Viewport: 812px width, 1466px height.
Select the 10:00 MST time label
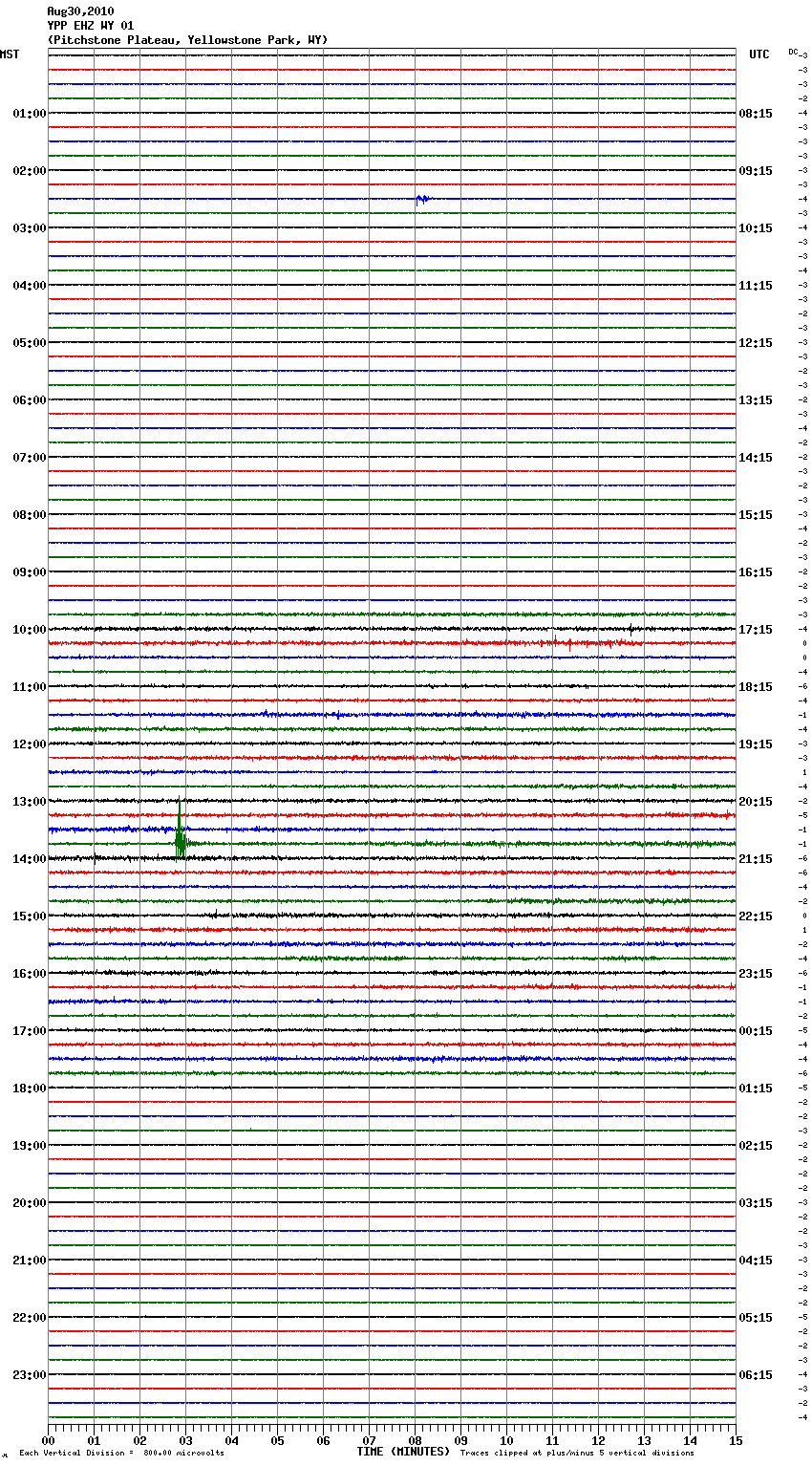[30, 630]
